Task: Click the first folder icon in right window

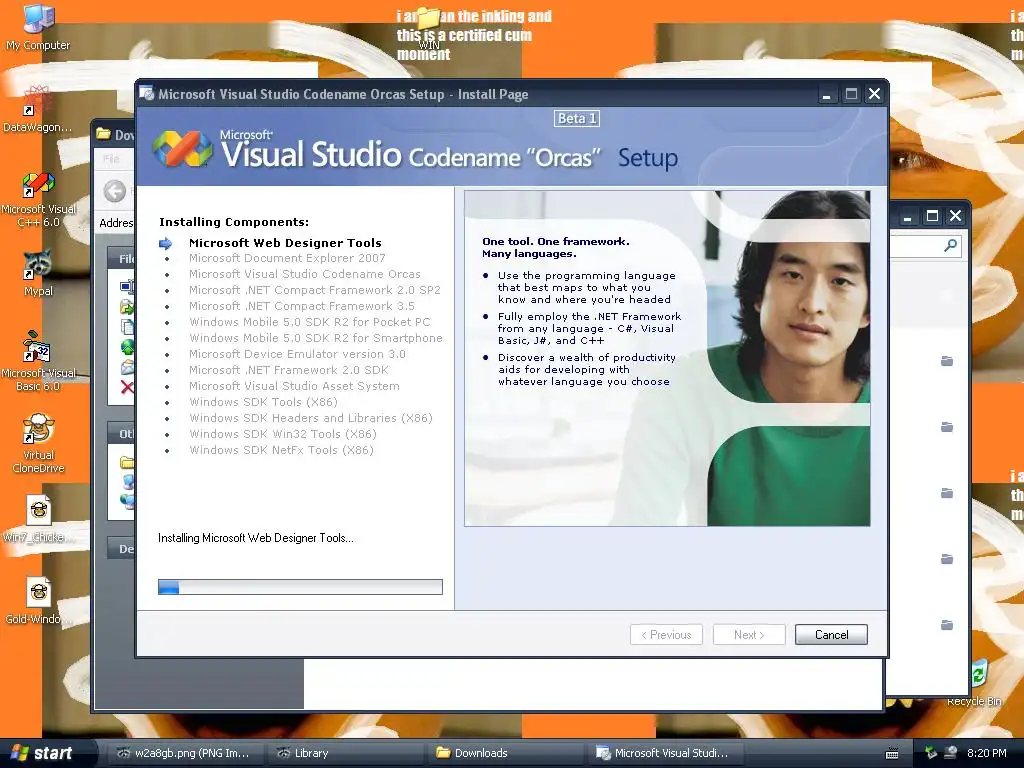Action: click(x=946, y=360)
